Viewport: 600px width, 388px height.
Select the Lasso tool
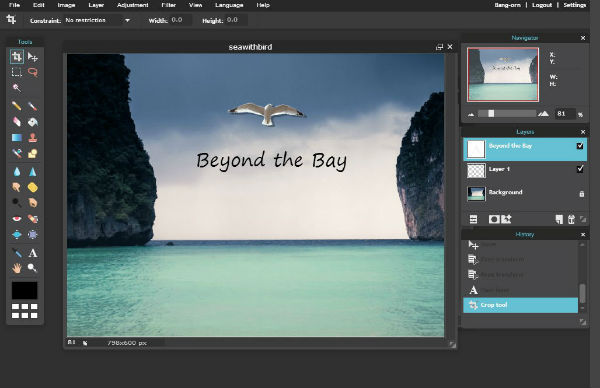tap(33, 72)
